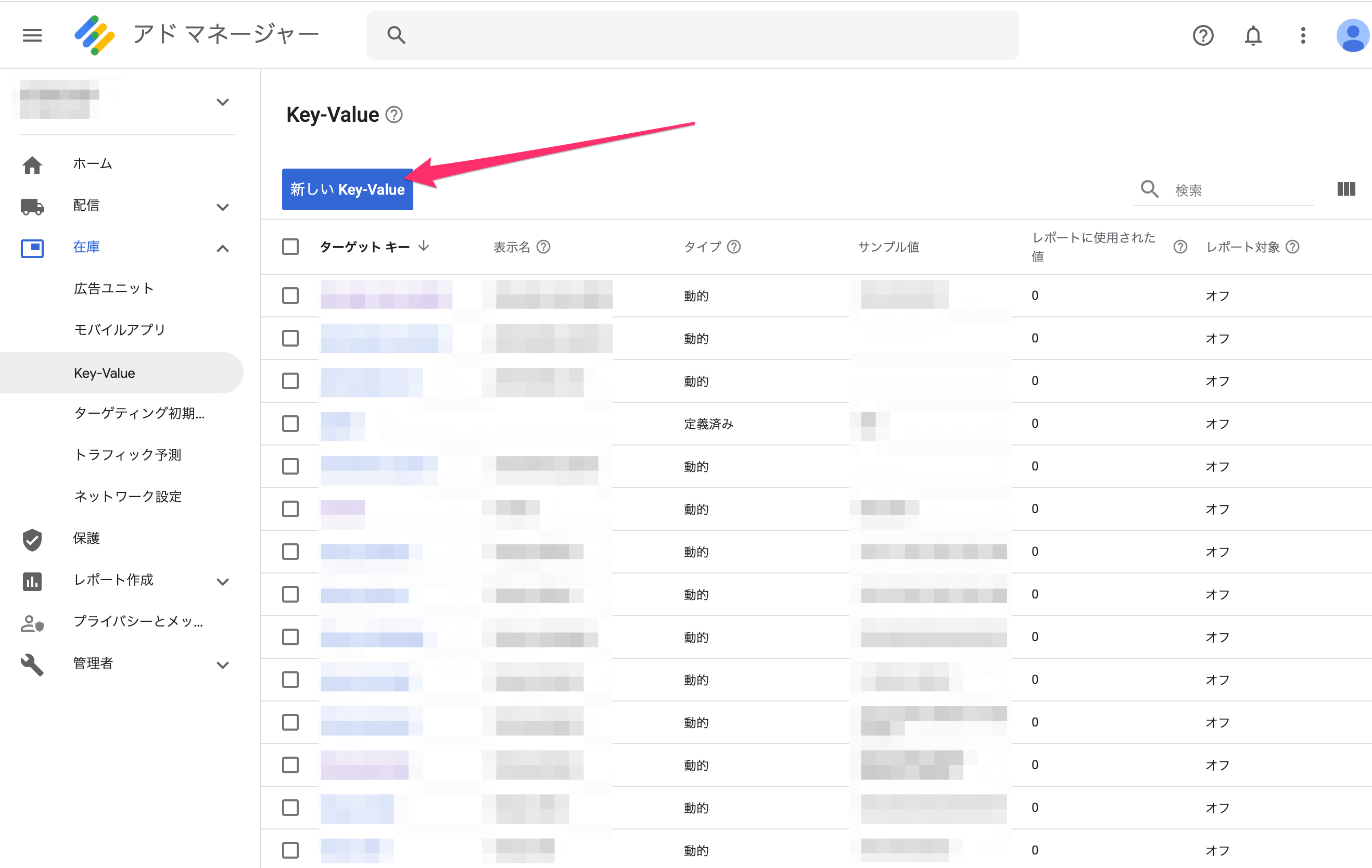Expand the 配信 section
The image size is (1372, 868).
(222, 207)
